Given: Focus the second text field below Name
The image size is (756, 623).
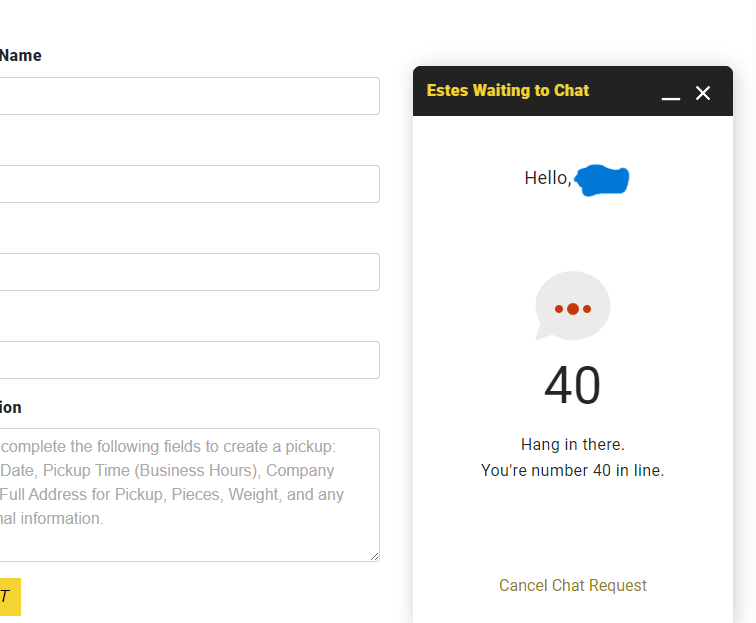Looking at the screenshot, I should point(188,184).
